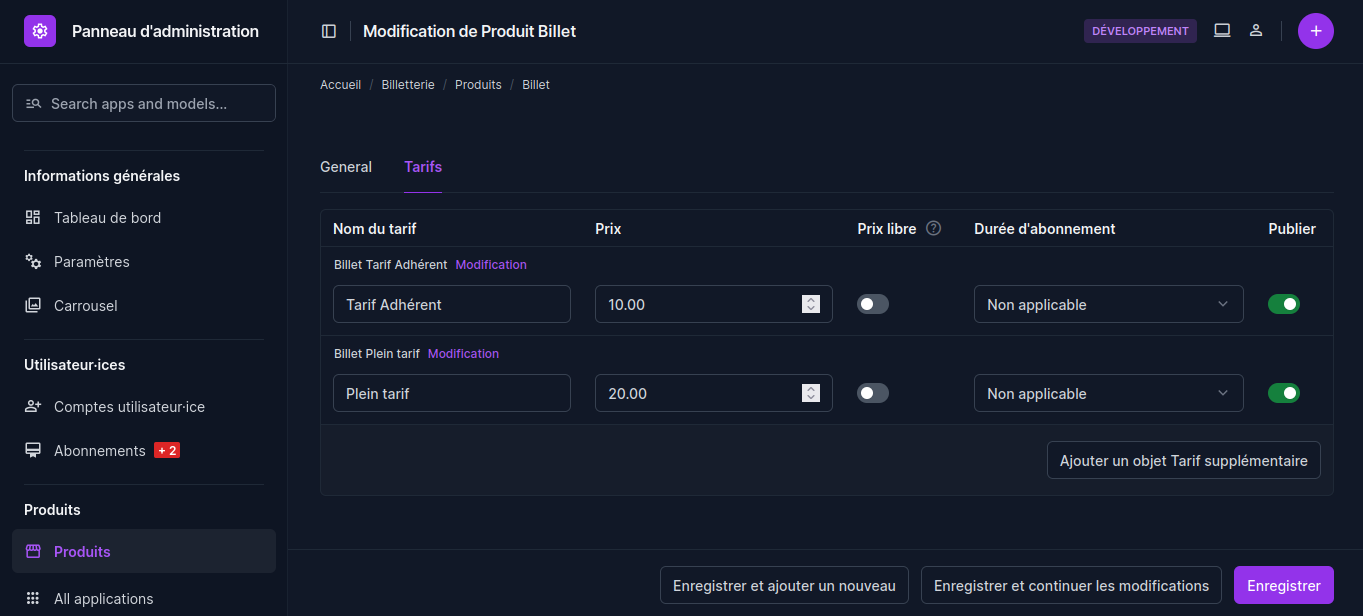Click the monitor theme icon in header
This screenshot has width=1363, height=616.
pyautogui.click(x=1222, y=31)
